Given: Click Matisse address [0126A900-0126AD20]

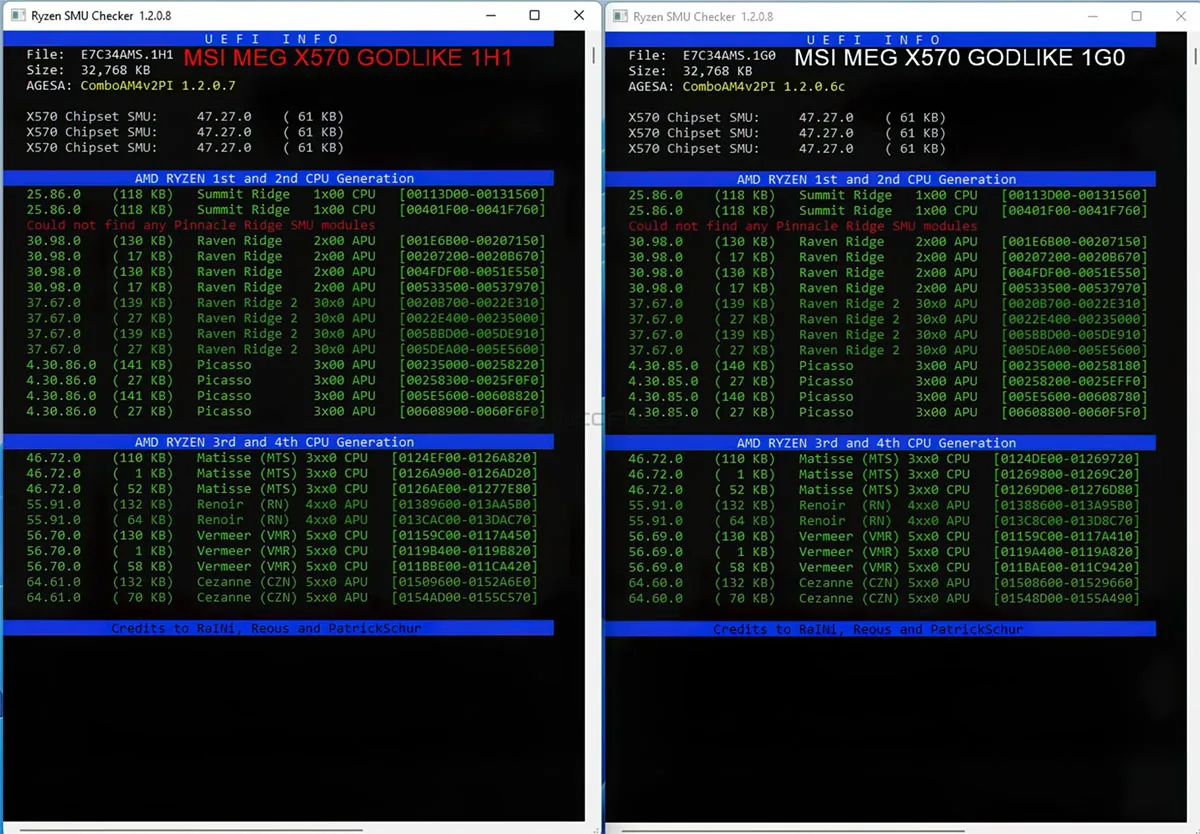Looking at the screenshot, I should 464,473.
